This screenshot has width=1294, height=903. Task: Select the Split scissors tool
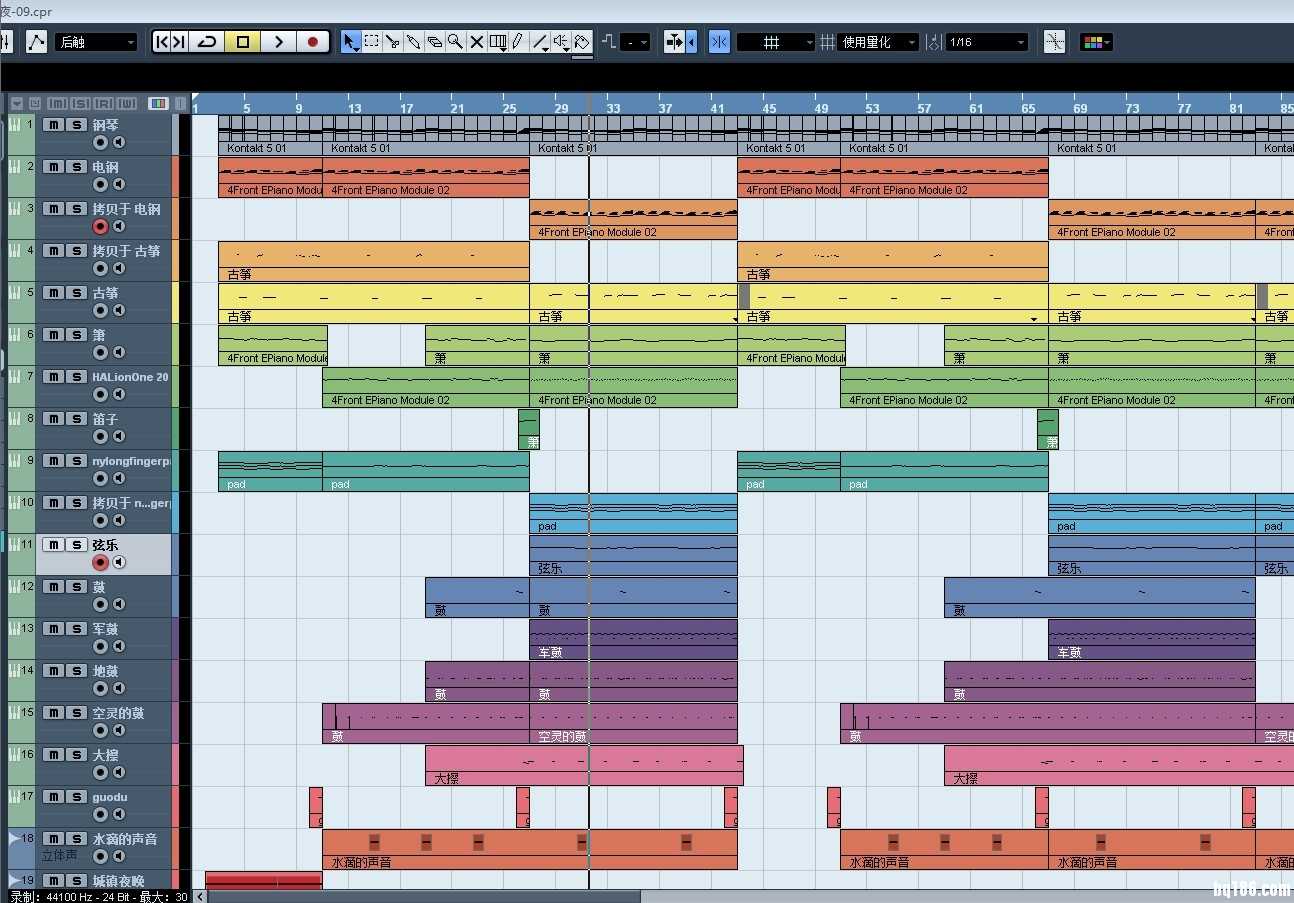pyautogui.click(x=392, y=42)
